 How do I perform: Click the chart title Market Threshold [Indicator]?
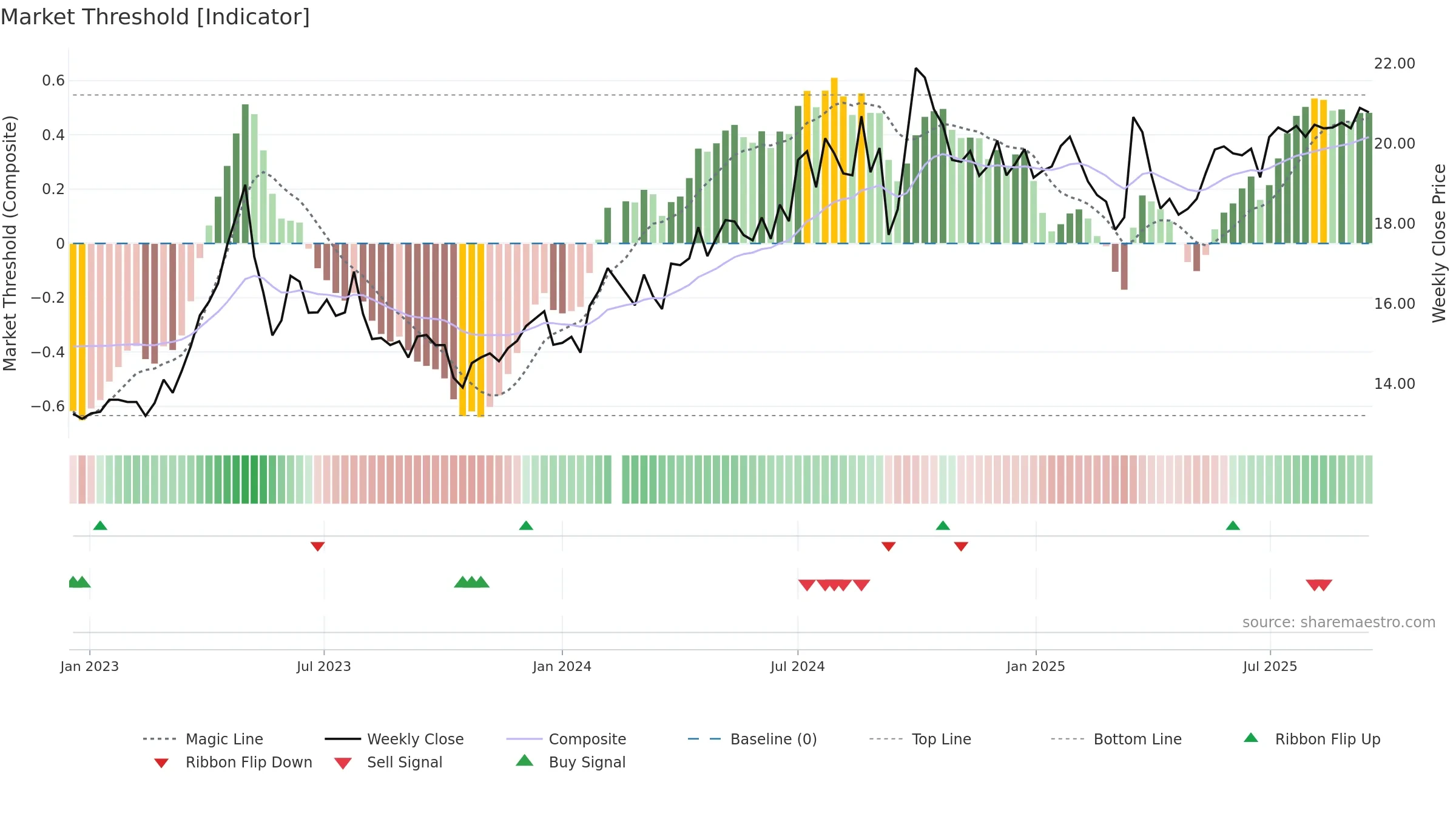click(155, 17)
